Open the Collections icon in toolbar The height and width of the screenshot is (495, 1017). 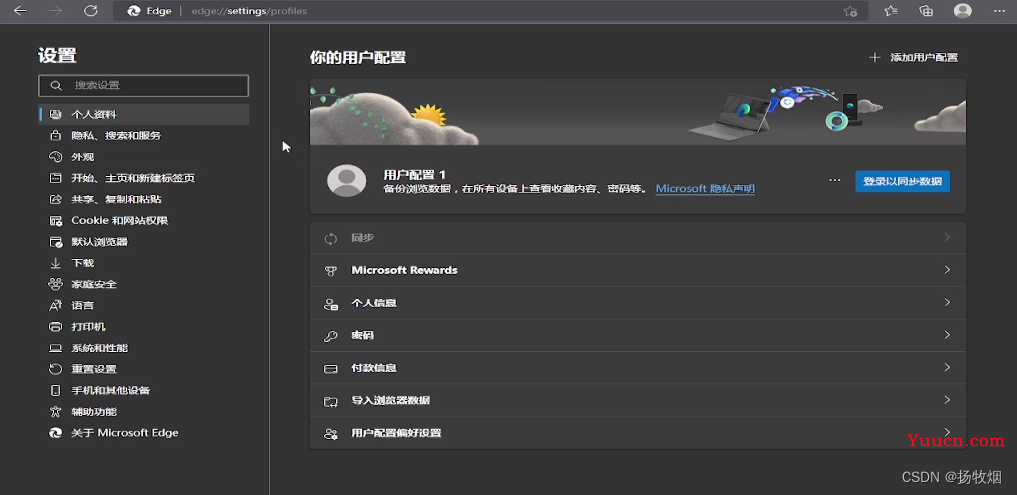click(926, 11)
